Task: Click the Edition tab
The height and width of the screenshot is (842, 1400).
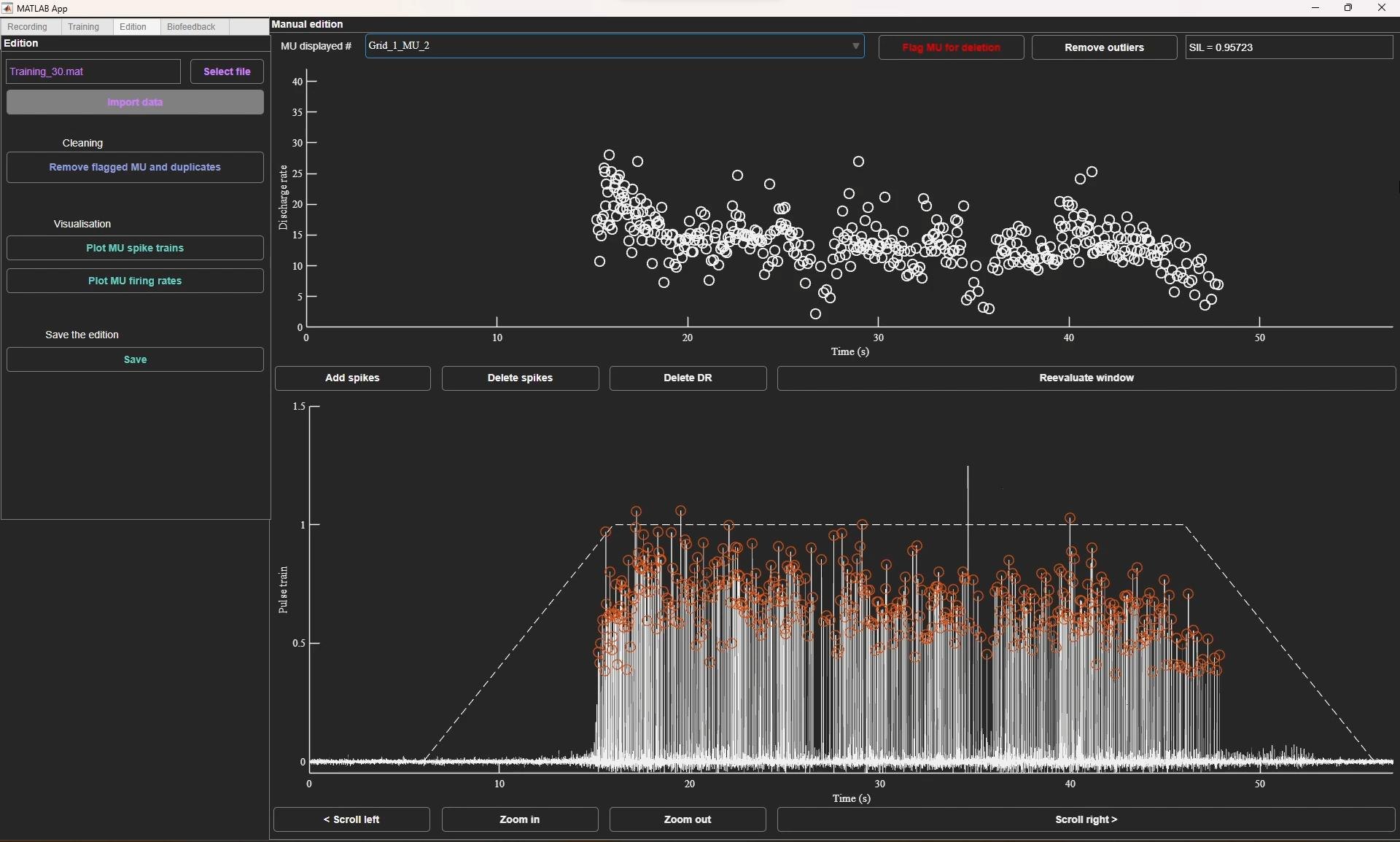Action: pos(133,27)
